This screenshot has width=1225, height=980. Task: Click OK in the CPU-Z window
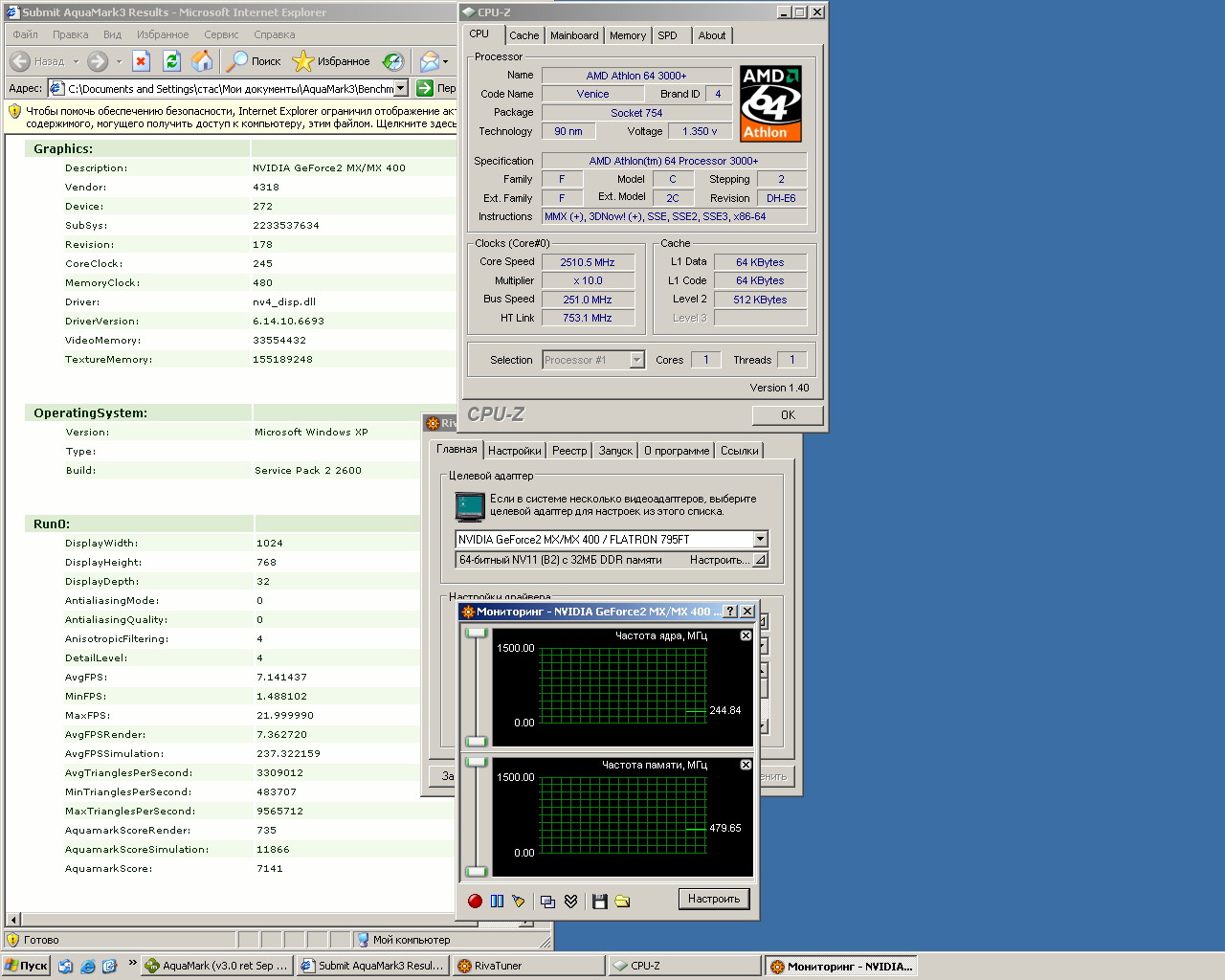pyautogui.click(x=788, y=414)
